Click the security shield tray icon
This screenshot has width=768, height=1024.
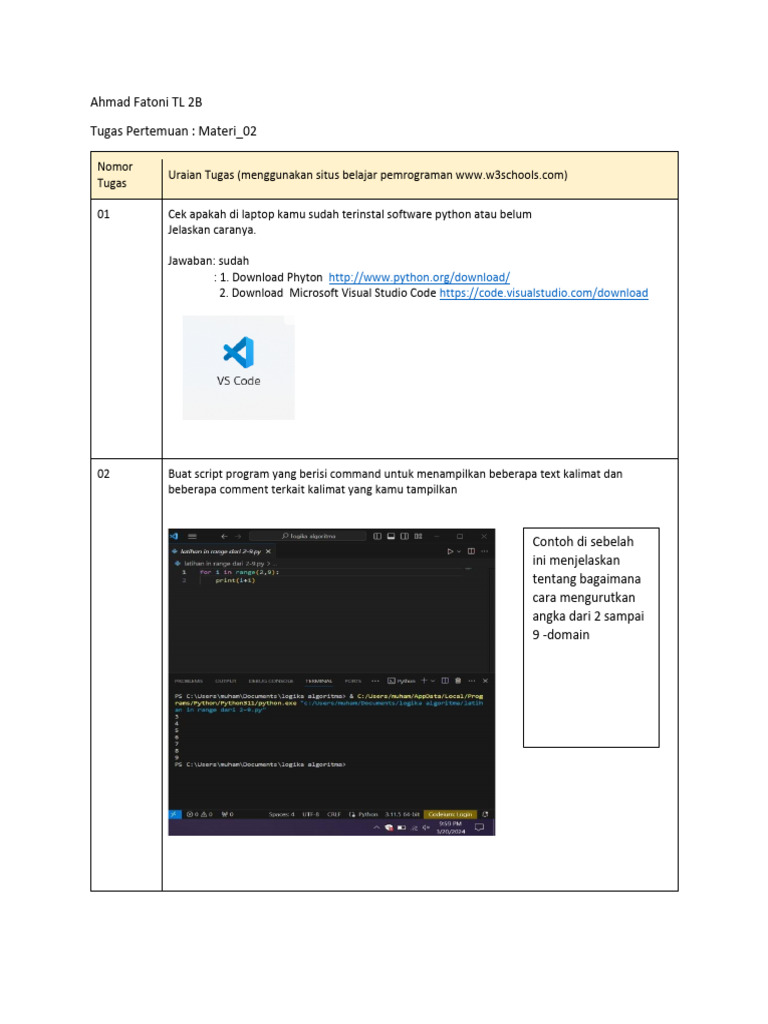coord(389,827)
